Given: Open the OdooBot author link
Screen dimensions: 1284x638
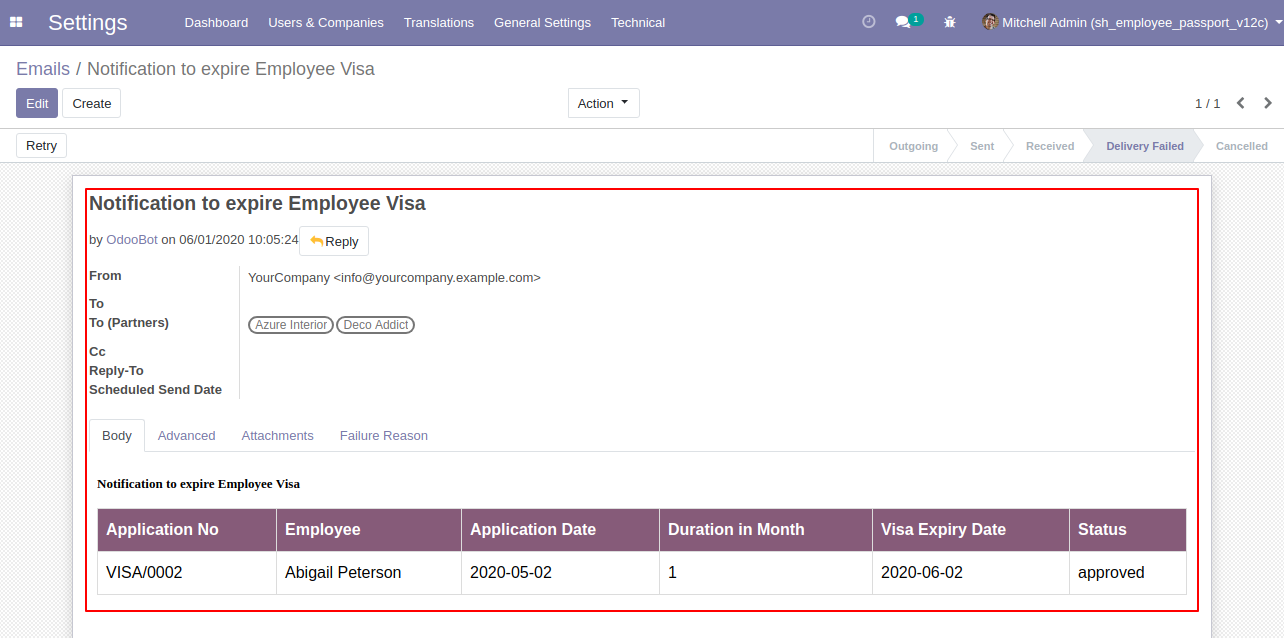Looking at the screenshot, I should point(132,240).
